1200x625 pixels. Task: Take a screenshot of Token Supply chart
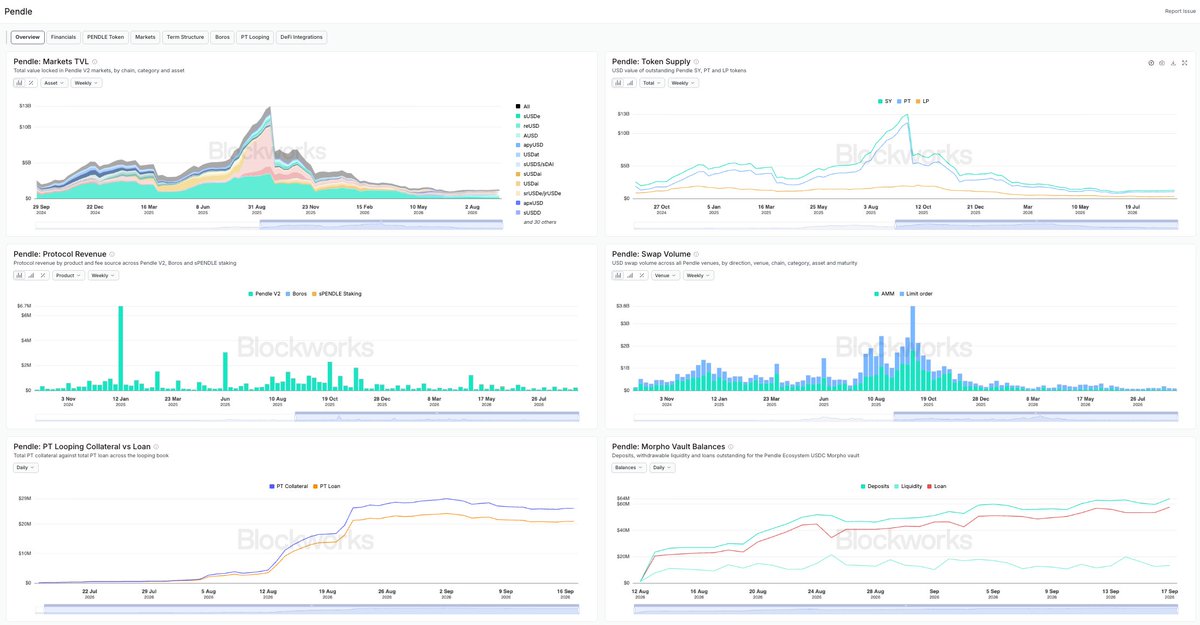(x=1162, y=63)
